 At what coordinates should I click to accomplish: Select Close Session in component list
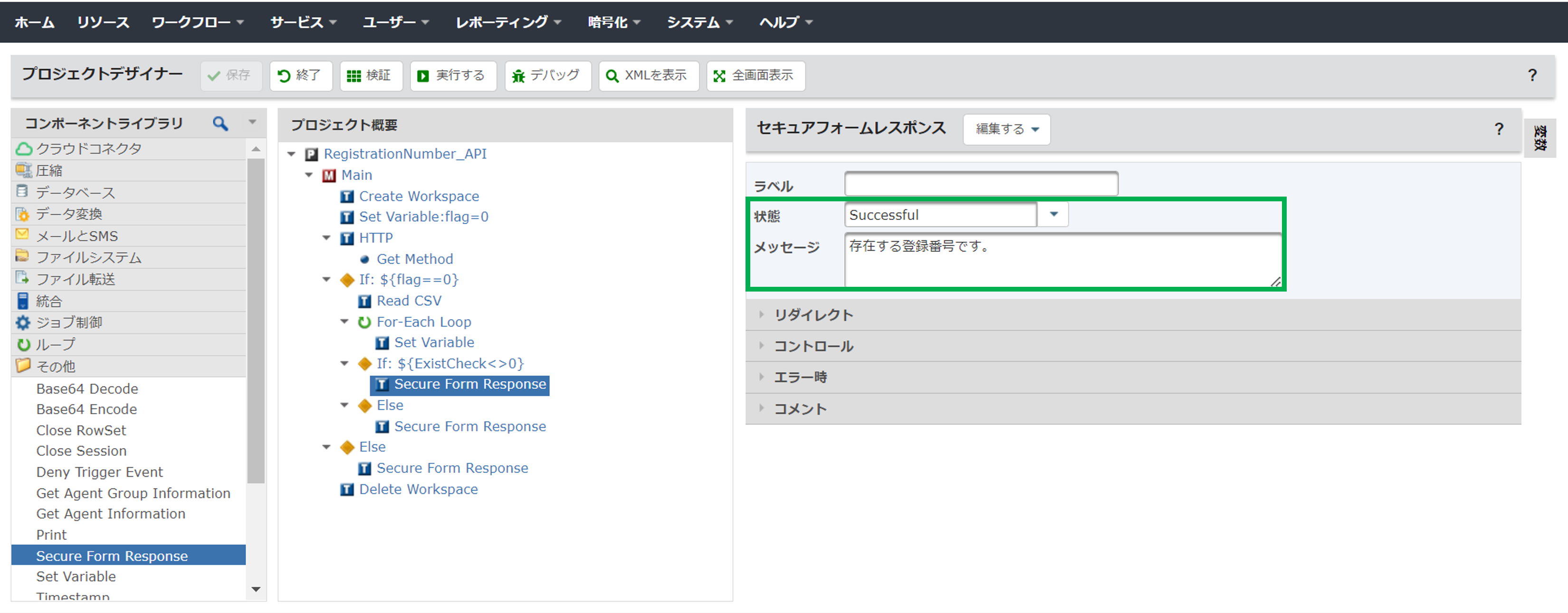[82, 451]
